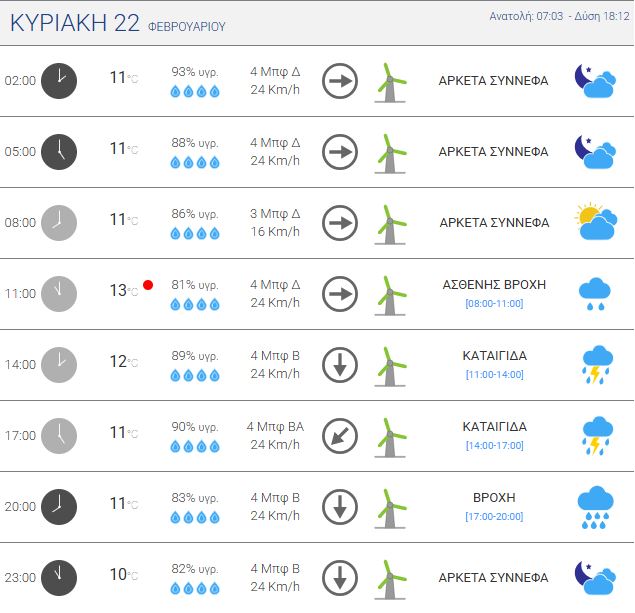This screenshot has width=635, height=613.
Task: Click the down wind arrow at 23:00
Action: [340, 578]
